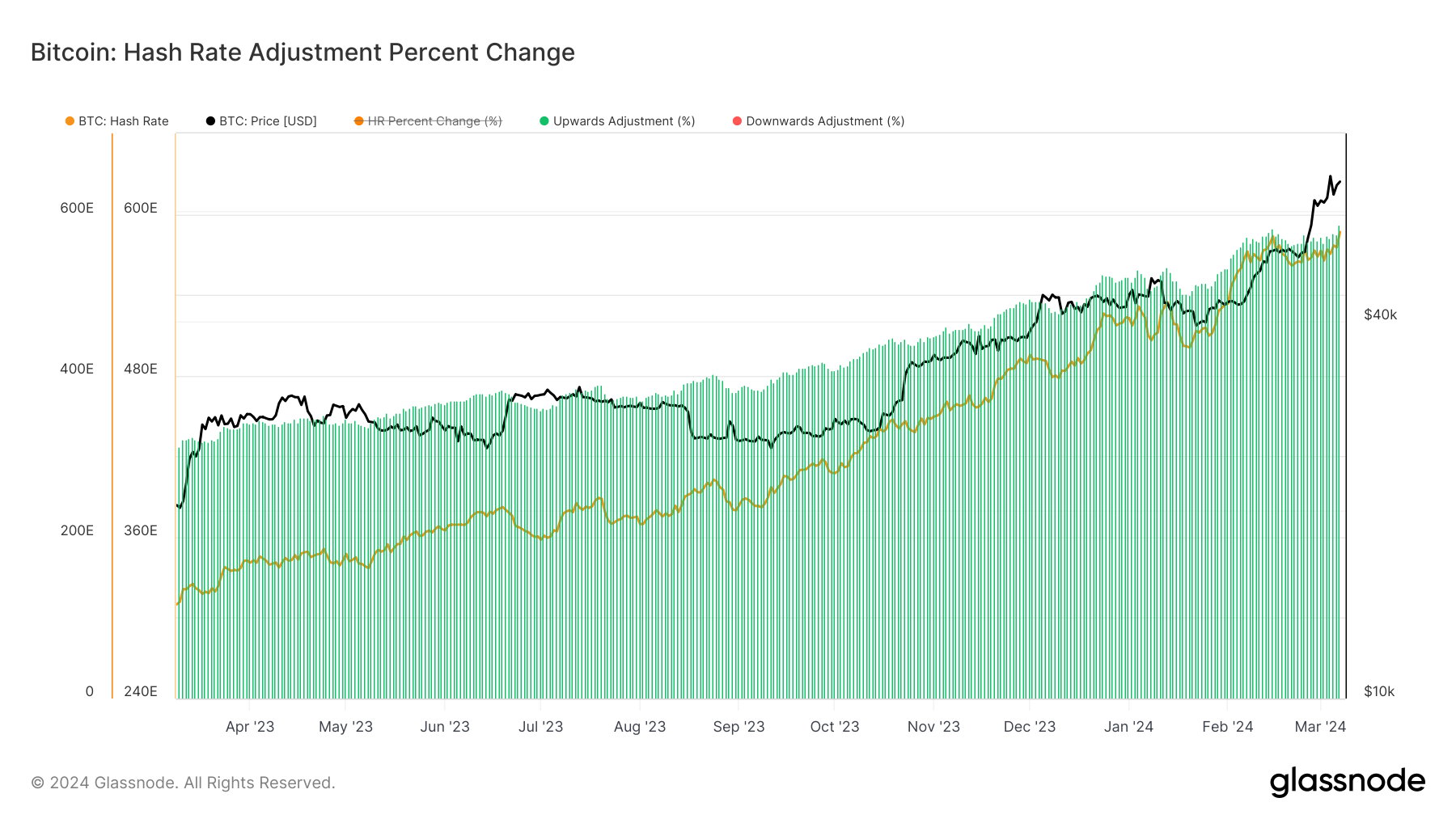Click the black price peak in March 2024
Image resolution: width=1456 pixels, height=819 pixels.
(x=1330, y=177)
